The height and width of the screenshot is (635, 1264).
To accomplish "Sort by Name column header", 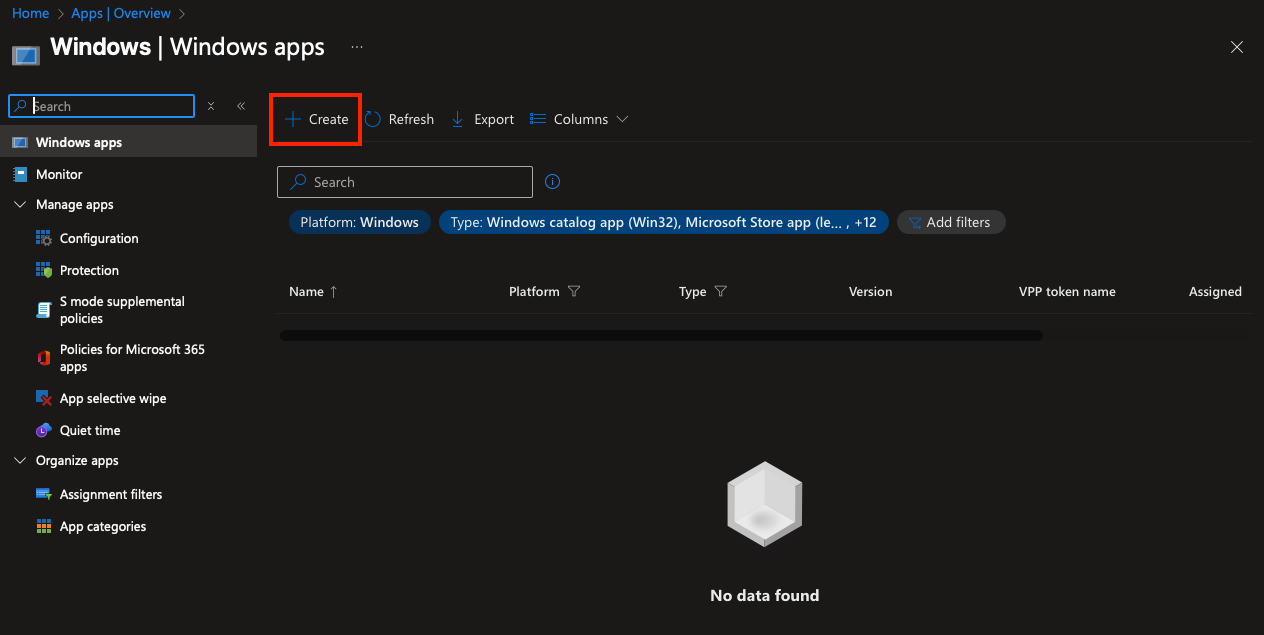I will pos(306,292).
